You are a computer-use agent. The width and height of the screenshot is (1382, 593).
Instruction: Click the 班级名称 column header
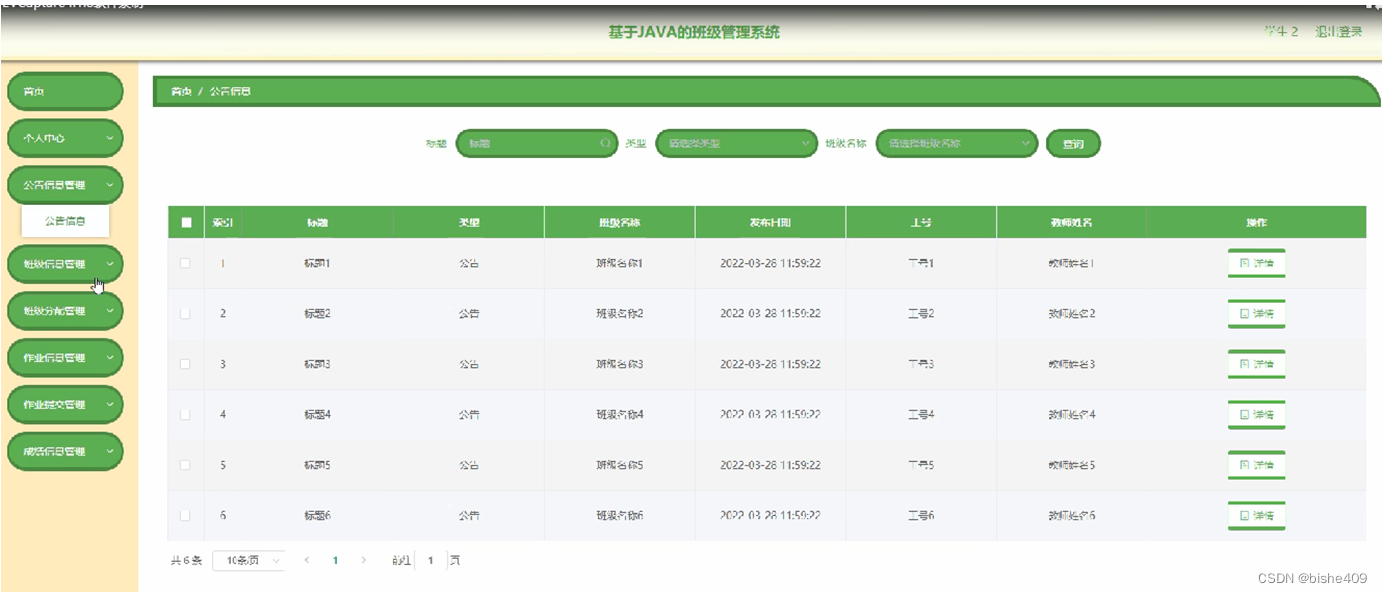click(x=620, y=222)
